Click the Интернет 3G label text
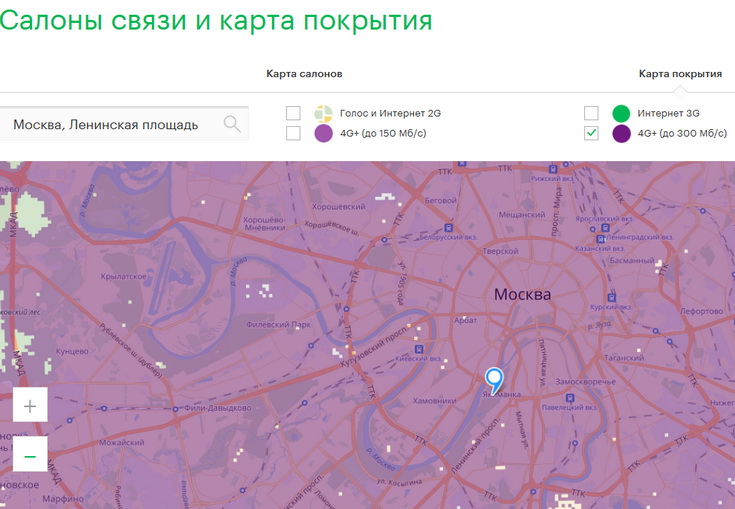 (668, 113)
